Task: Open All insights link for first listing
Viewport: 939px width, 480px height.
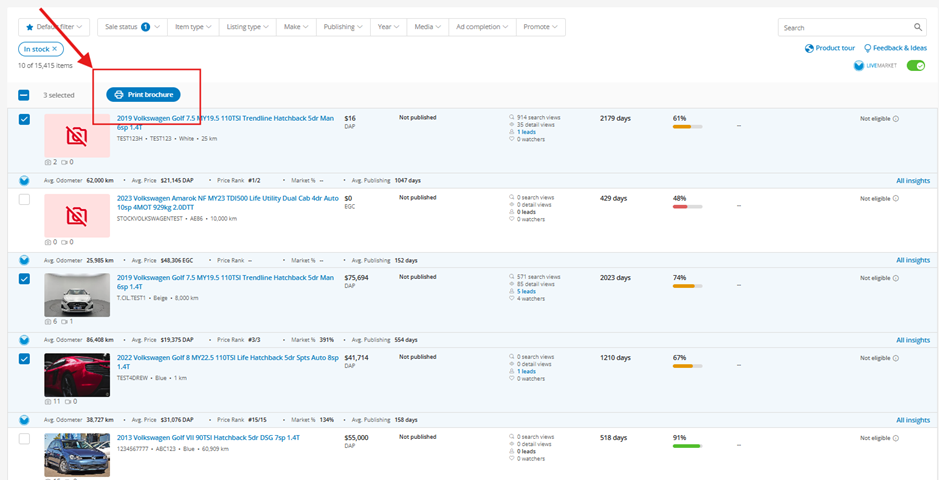Action: [x=912, y=180]
